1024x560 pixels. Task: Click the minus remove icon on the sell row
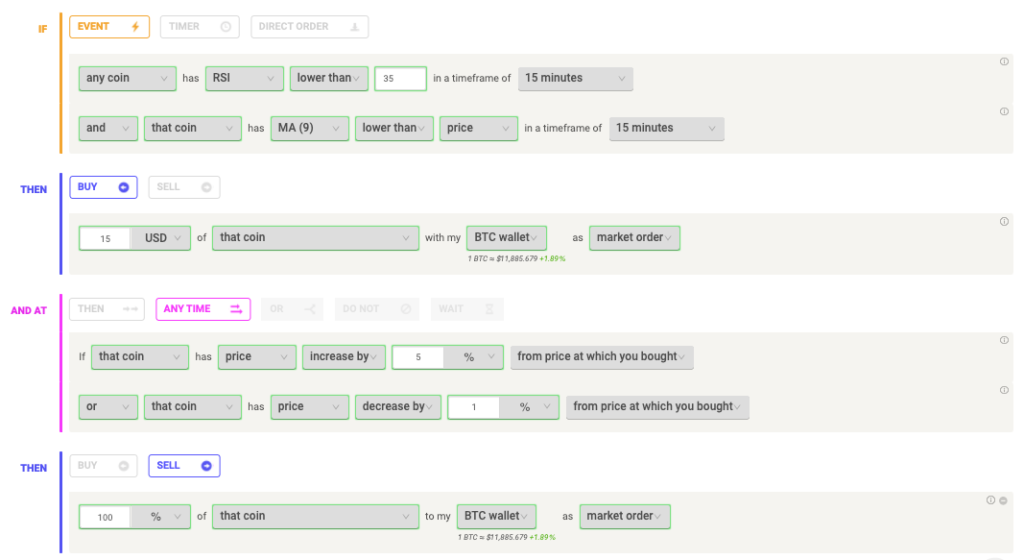click(1003, 500)
